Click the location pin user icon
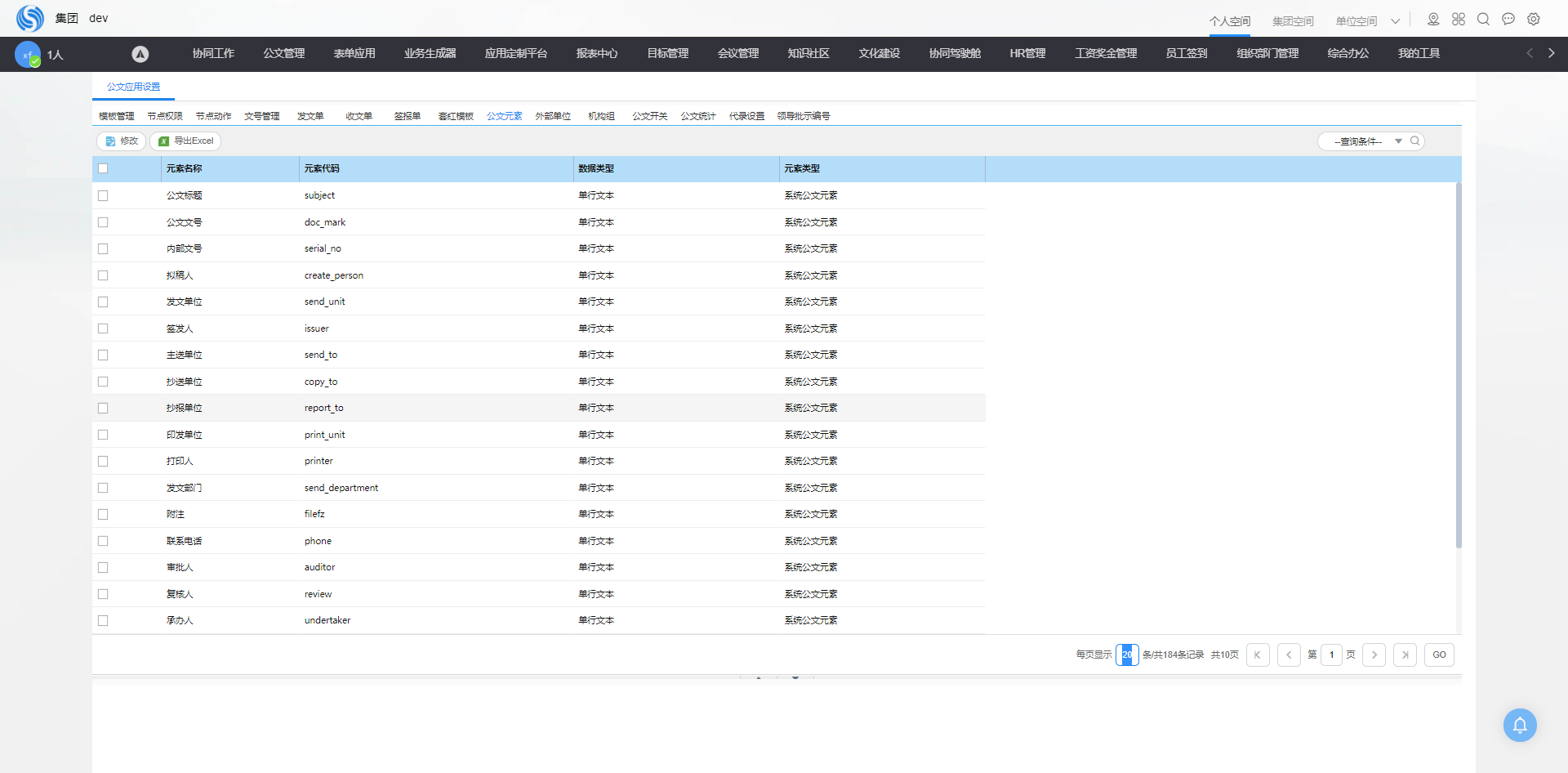 (x=1433, y=20)
